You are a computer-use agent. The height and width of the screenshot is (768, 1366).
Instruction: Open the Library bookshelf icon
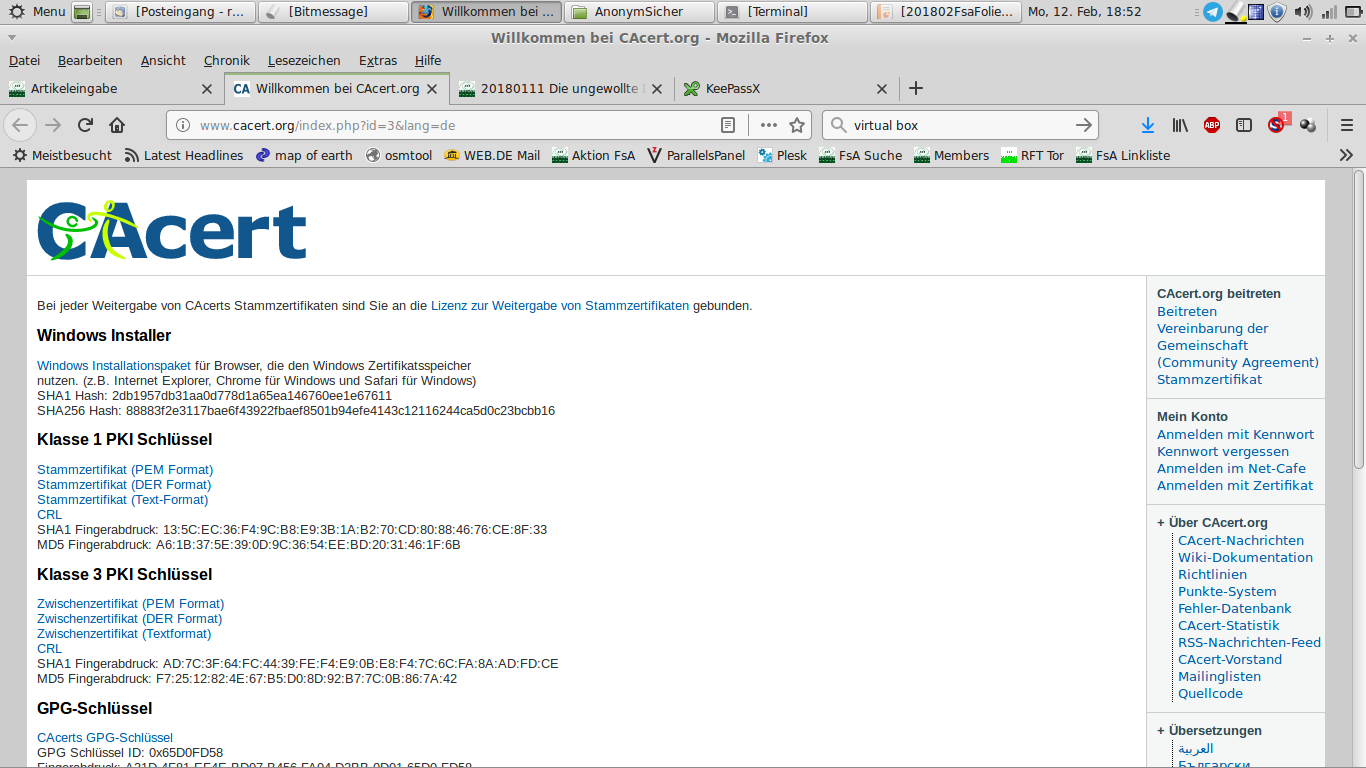(1180, 125)
